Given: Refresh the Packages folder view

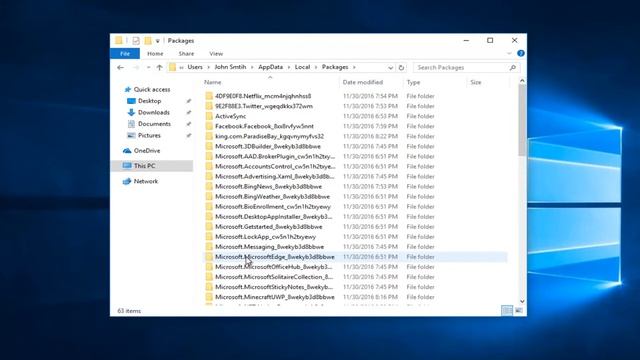Looking at the screenshot, I should pyautogui.click(x=401, y=68).
